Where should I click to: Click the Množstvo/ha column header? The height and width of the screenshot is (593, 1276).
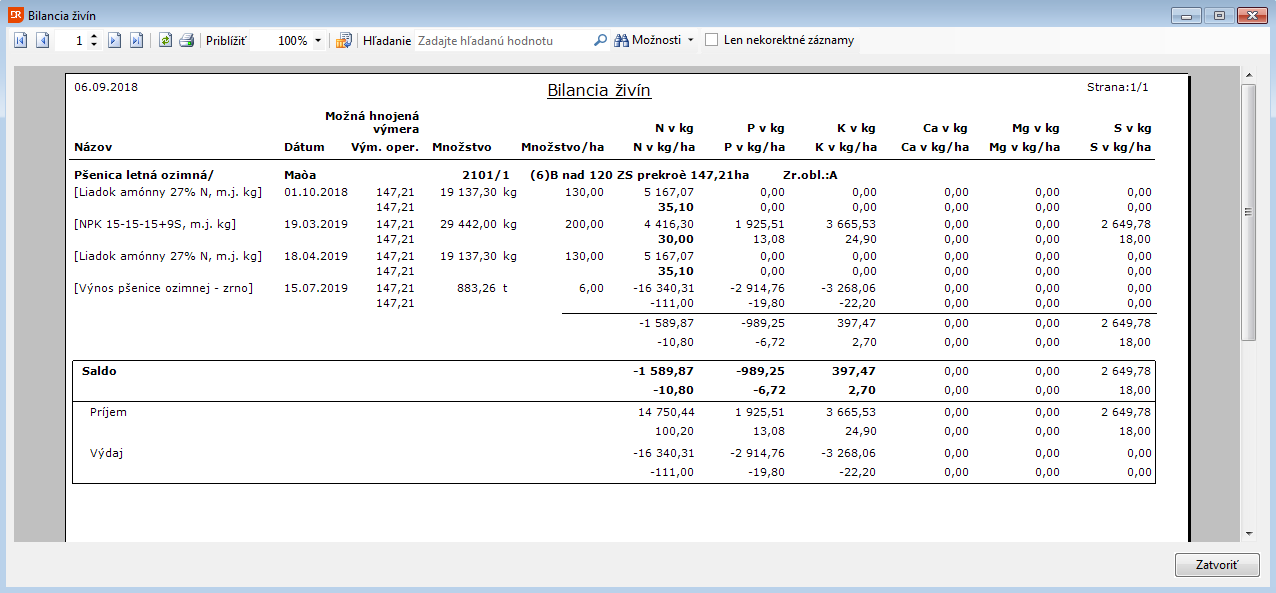(x=562, y=147)
